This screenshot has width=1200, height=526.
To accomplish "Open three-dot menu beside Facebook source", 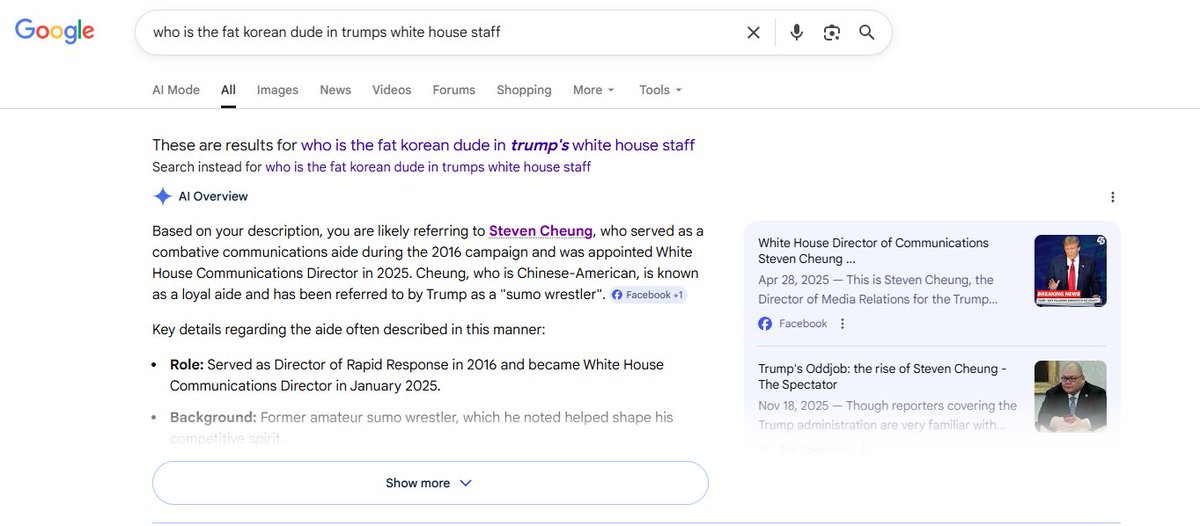I will point(842,324).
